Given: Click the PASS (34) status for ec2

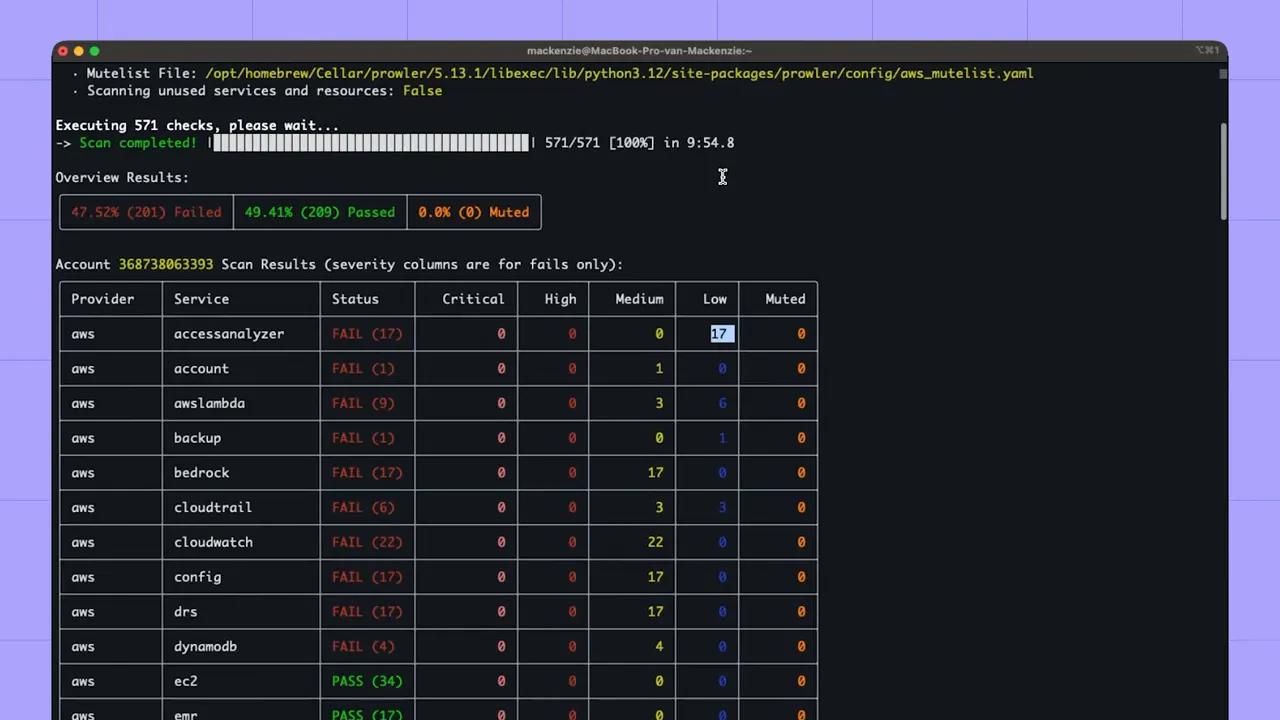Looking at the screenshot, I should 366,681.
